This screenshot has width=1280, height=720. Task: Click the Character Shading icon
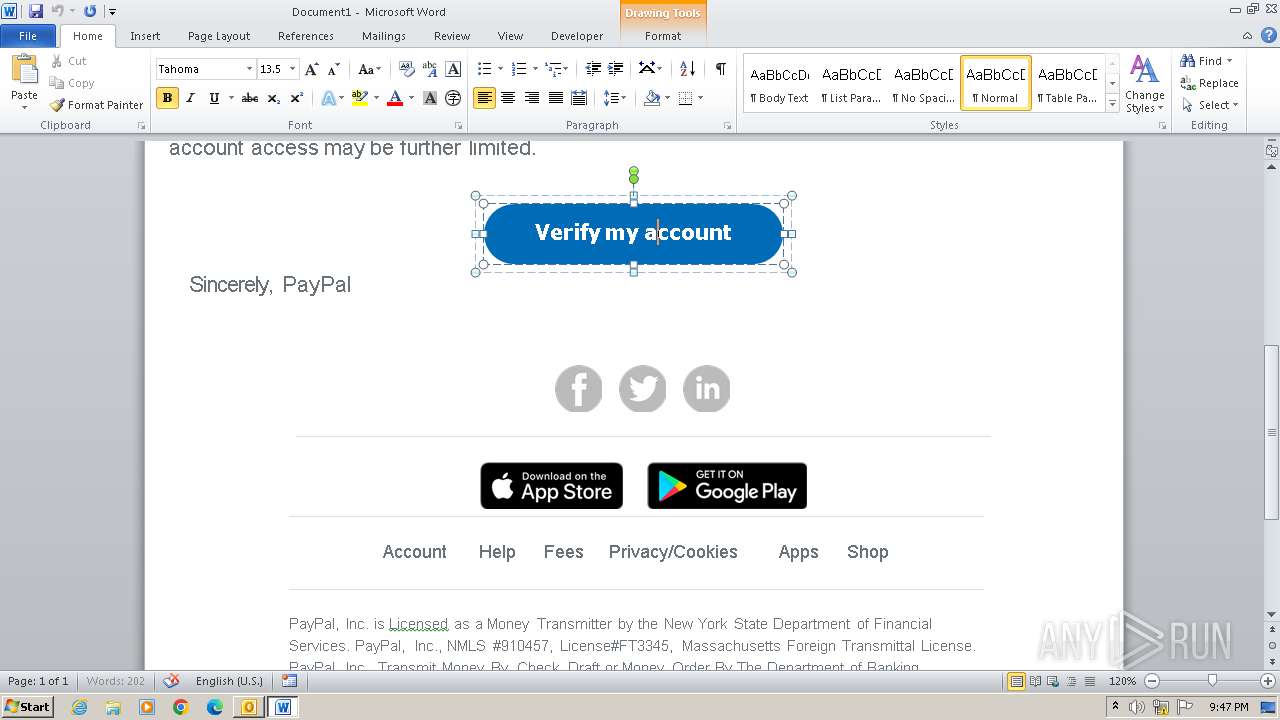(430, 98)
